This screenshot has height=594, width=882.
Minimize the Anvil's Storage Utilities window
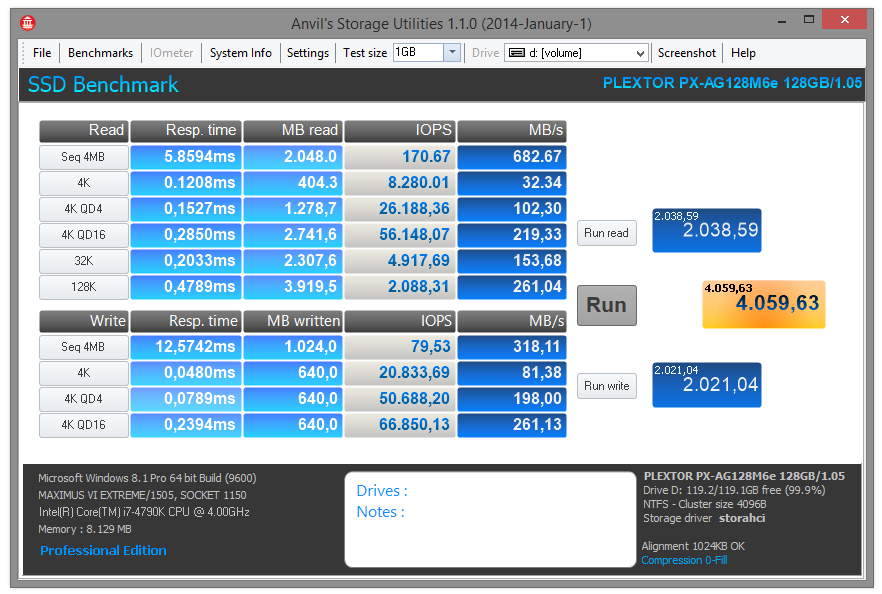(x=782, y=21)
